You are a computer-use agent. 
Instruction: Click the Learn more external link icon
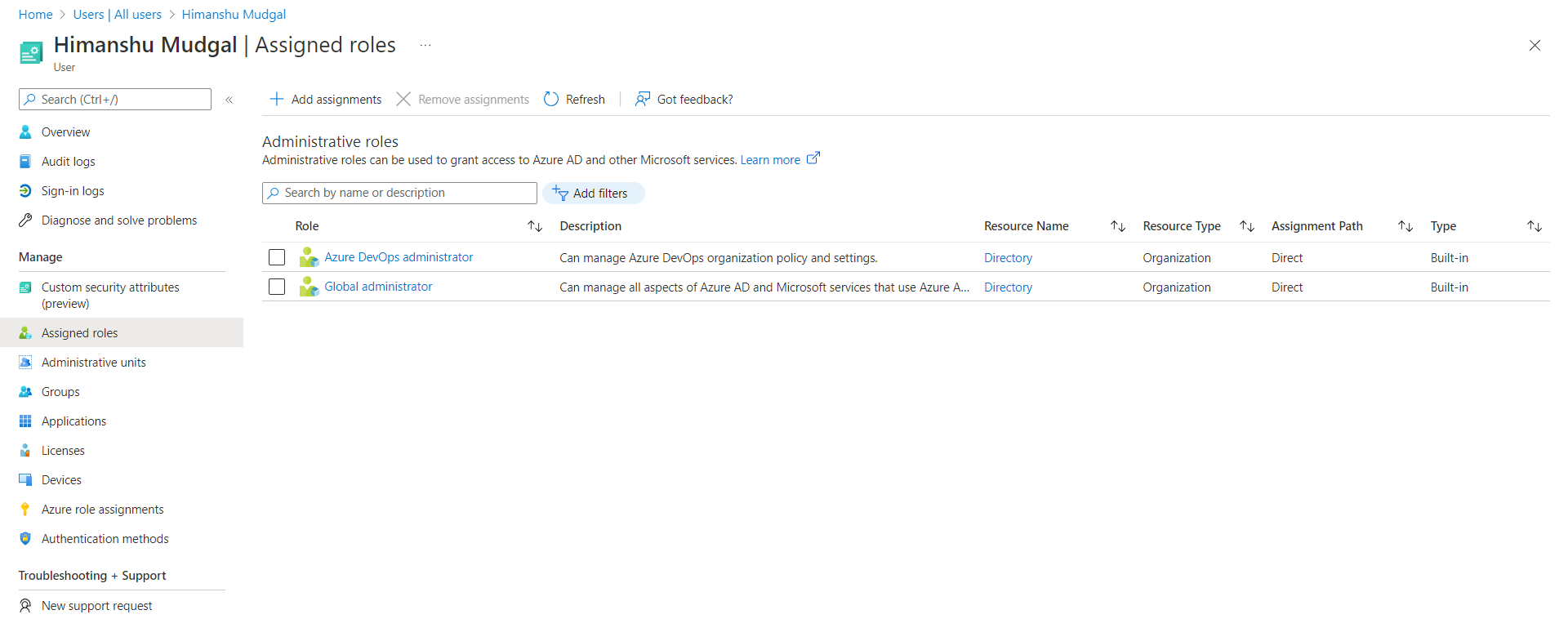pos(813,158)
